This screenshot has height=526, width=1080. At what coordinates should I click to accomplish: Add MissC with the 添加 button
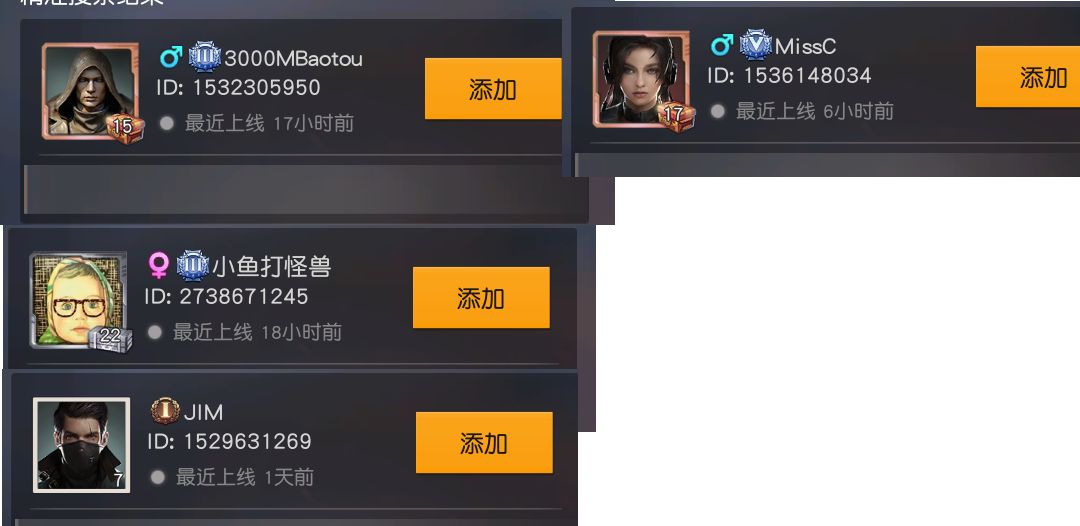coord(1028,77)
